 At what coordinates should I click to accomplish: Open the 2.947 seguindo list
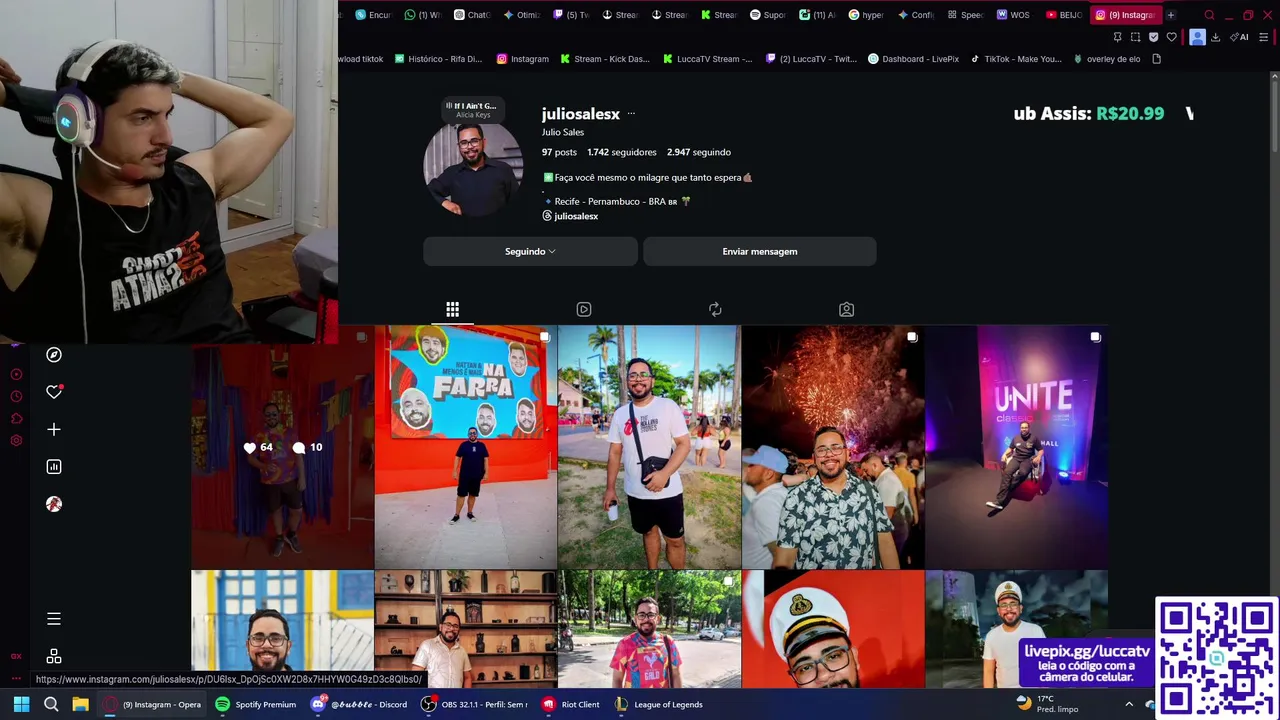coord(699,152)
